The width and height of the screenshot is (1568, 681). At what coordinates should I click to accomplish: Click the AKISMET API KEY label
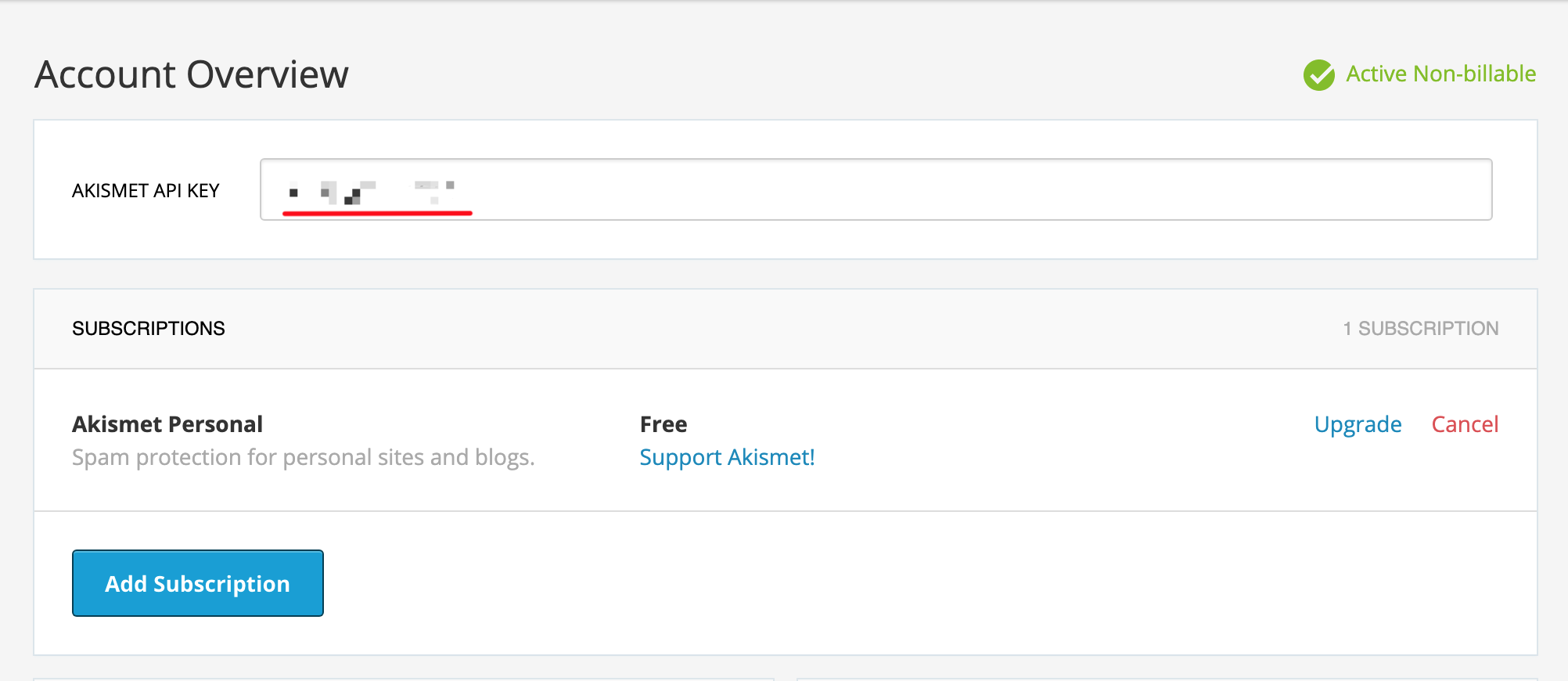(146, 191)
